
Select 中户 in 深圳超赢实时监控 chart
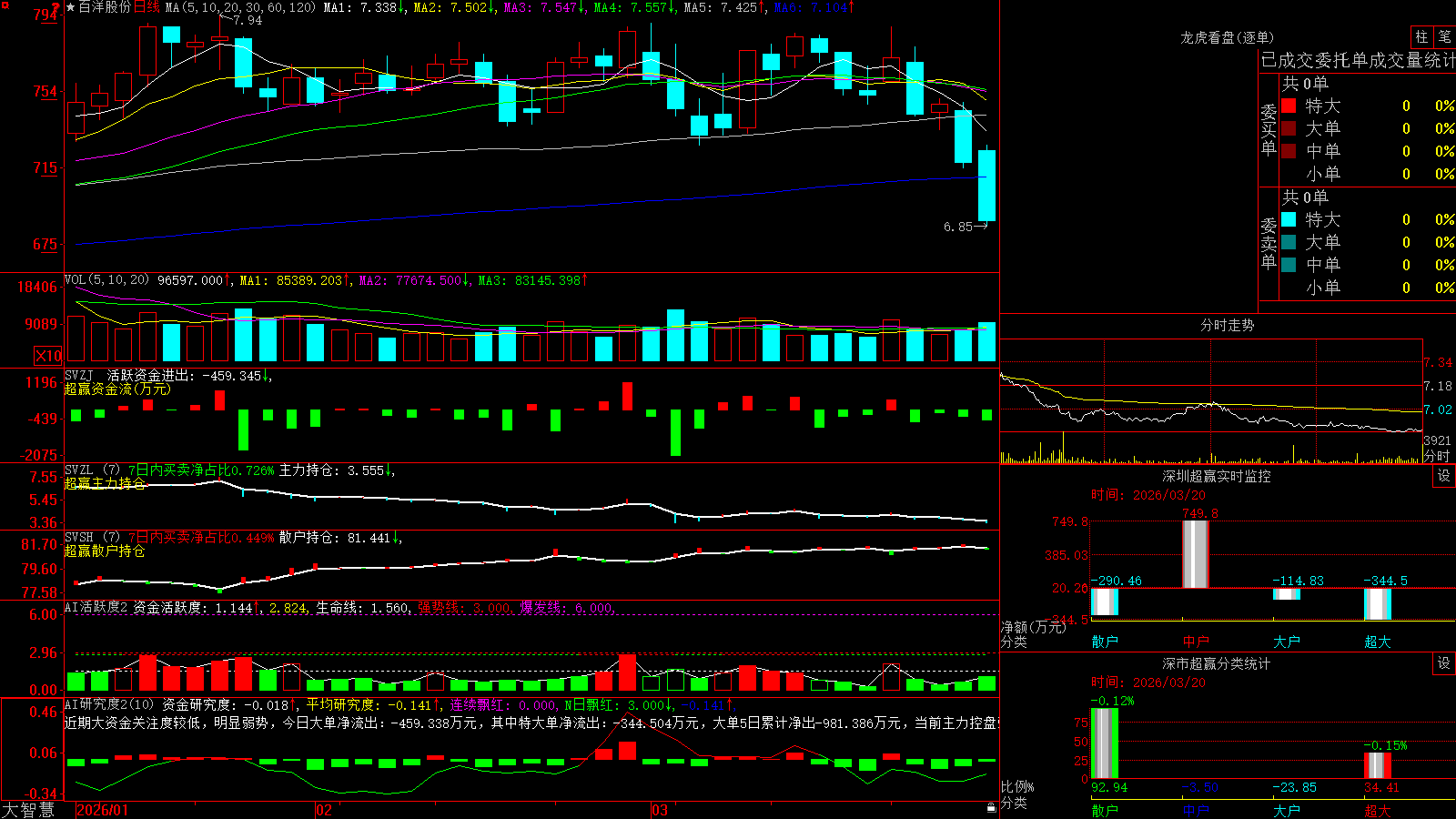(x=1196, y=642)
